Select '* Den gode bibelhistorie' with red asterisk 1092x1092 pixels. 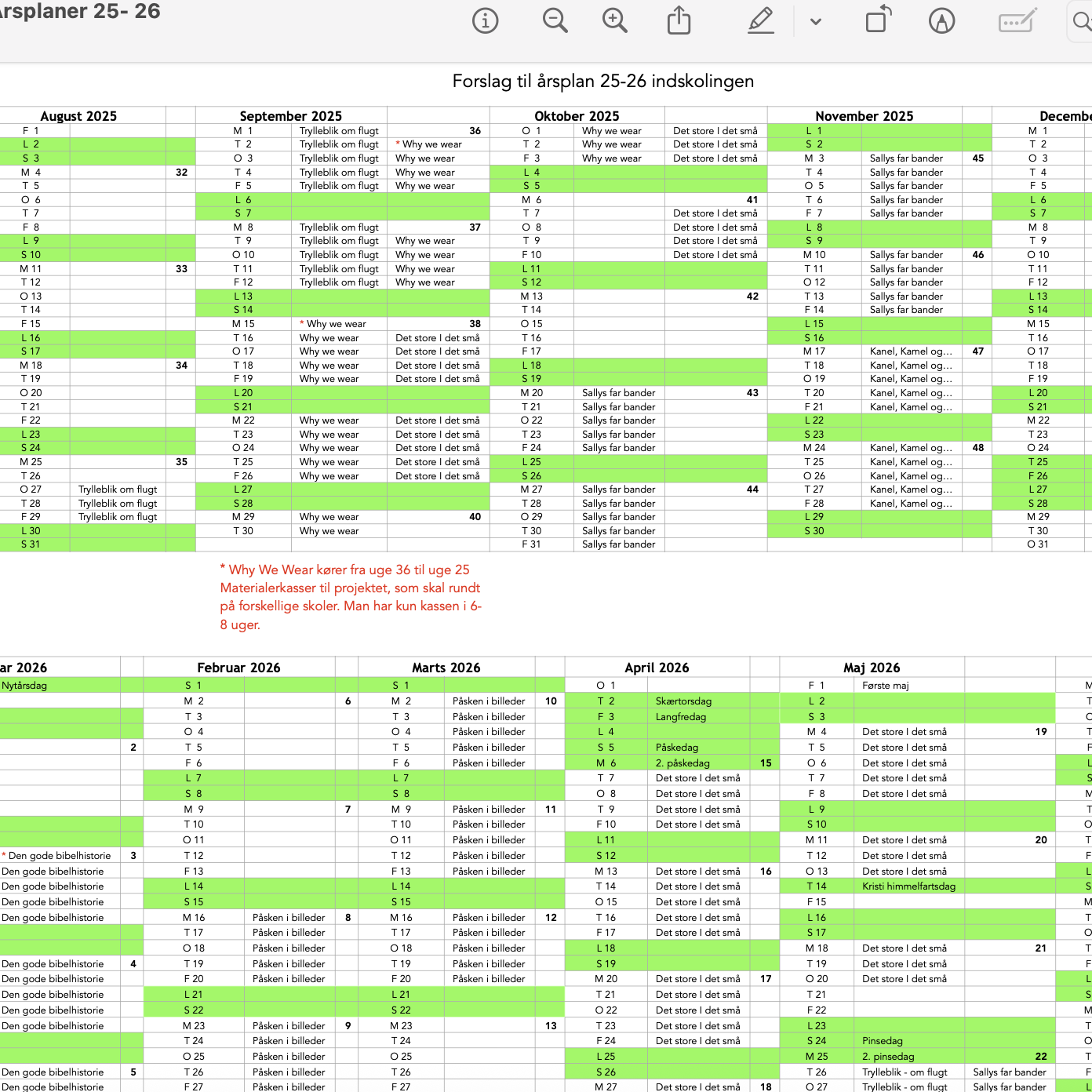56,856
